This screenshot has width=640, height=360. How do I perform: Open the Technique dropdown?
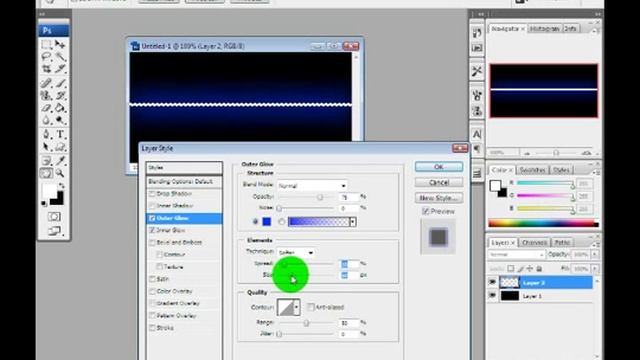pos(296,253)
